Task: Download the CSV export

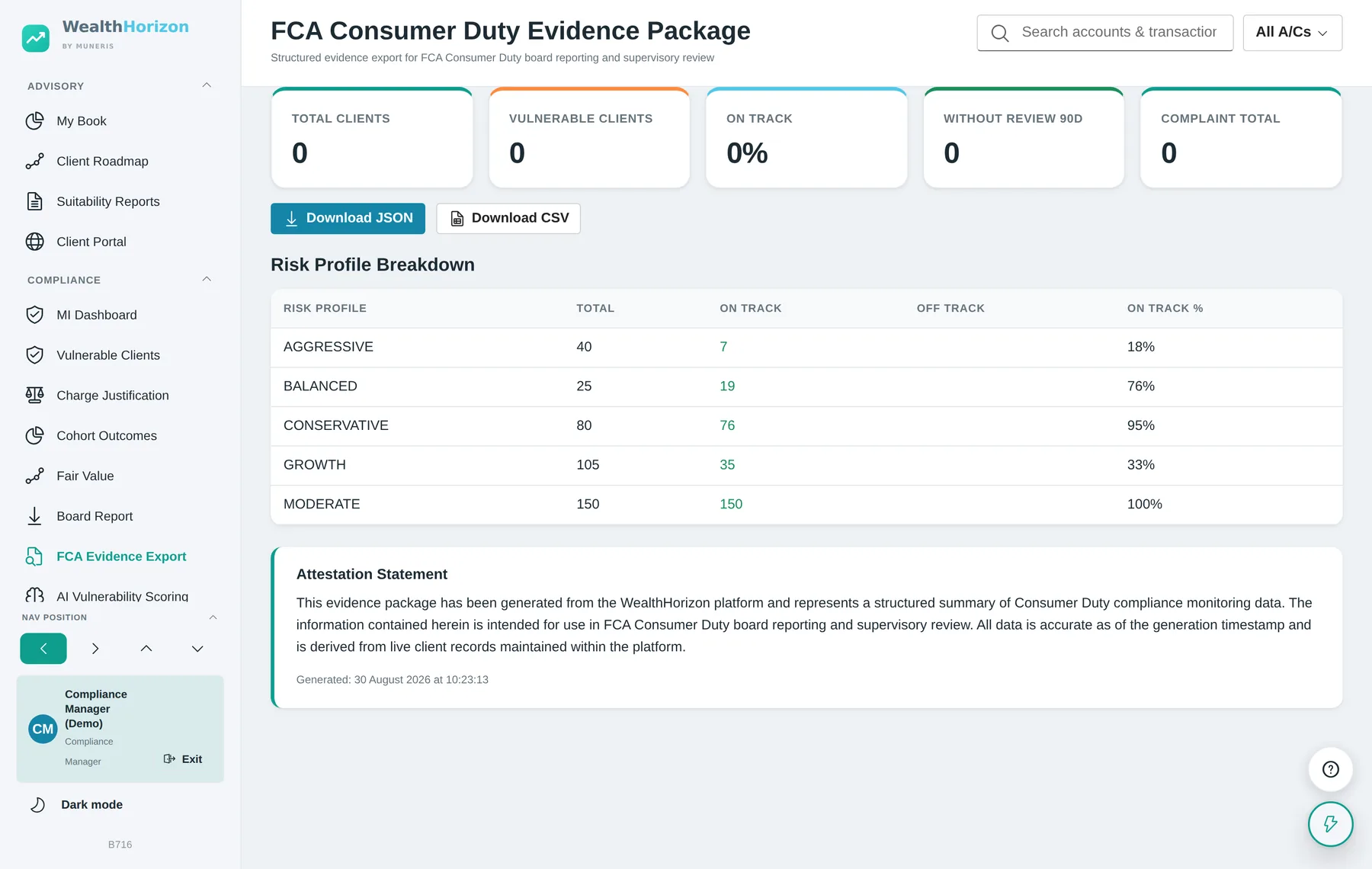Action: [508, 218]
